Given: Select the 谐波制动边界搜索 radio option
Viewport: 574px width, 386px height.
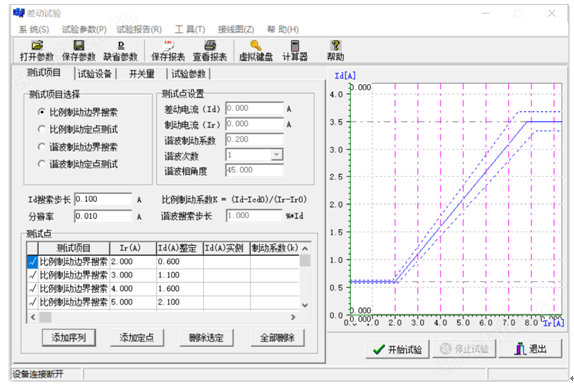Looking at the screenshot, I should (x=42, y=146).
